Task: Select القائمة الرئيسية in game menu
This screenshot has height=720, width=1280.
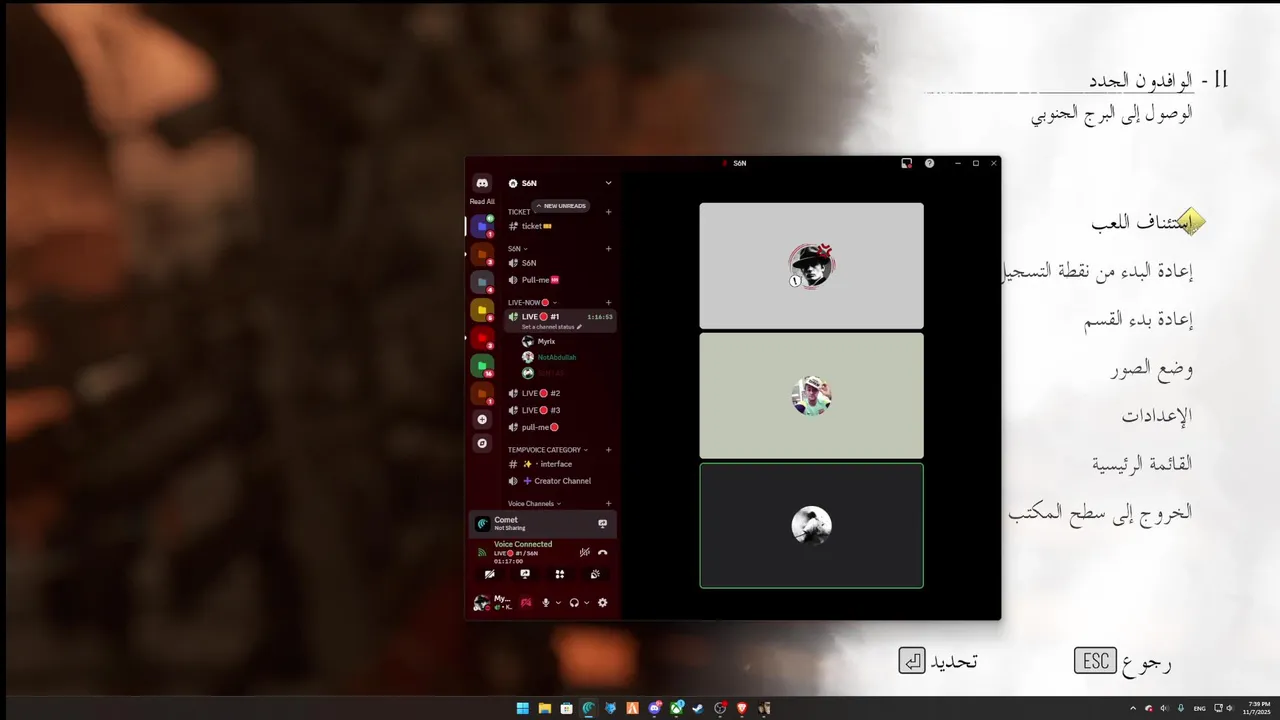Action: point(1142,464)
